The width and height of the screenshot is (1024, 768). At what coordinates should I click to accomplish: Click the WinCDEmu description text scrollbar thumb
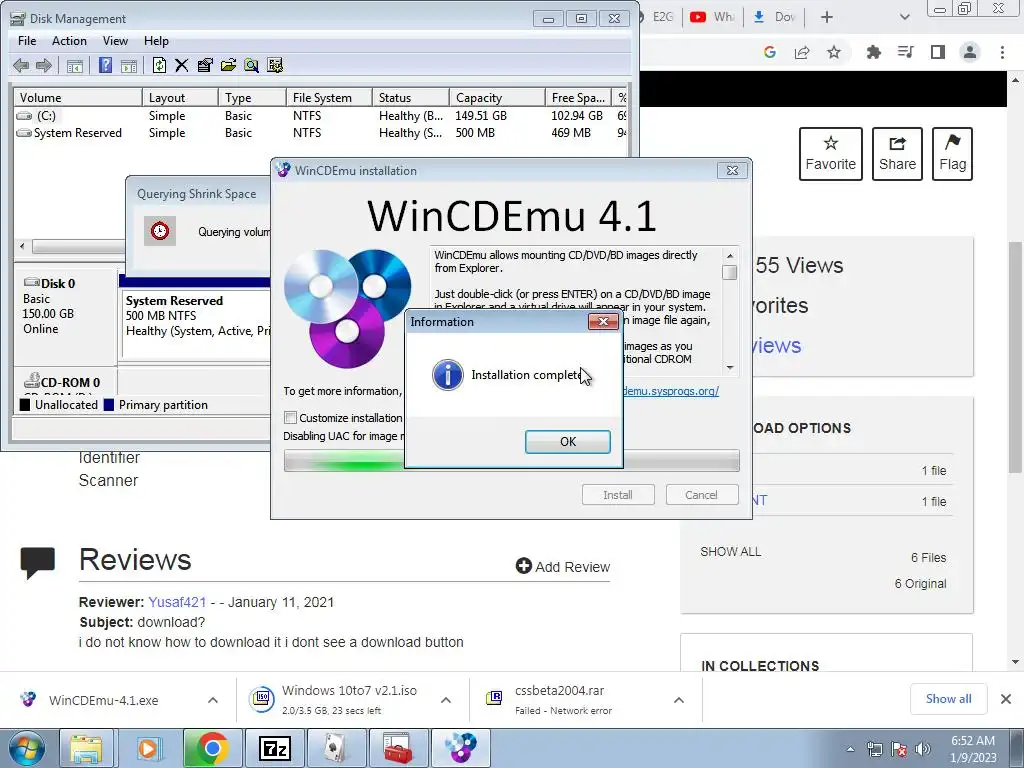[x=730, y=272]
